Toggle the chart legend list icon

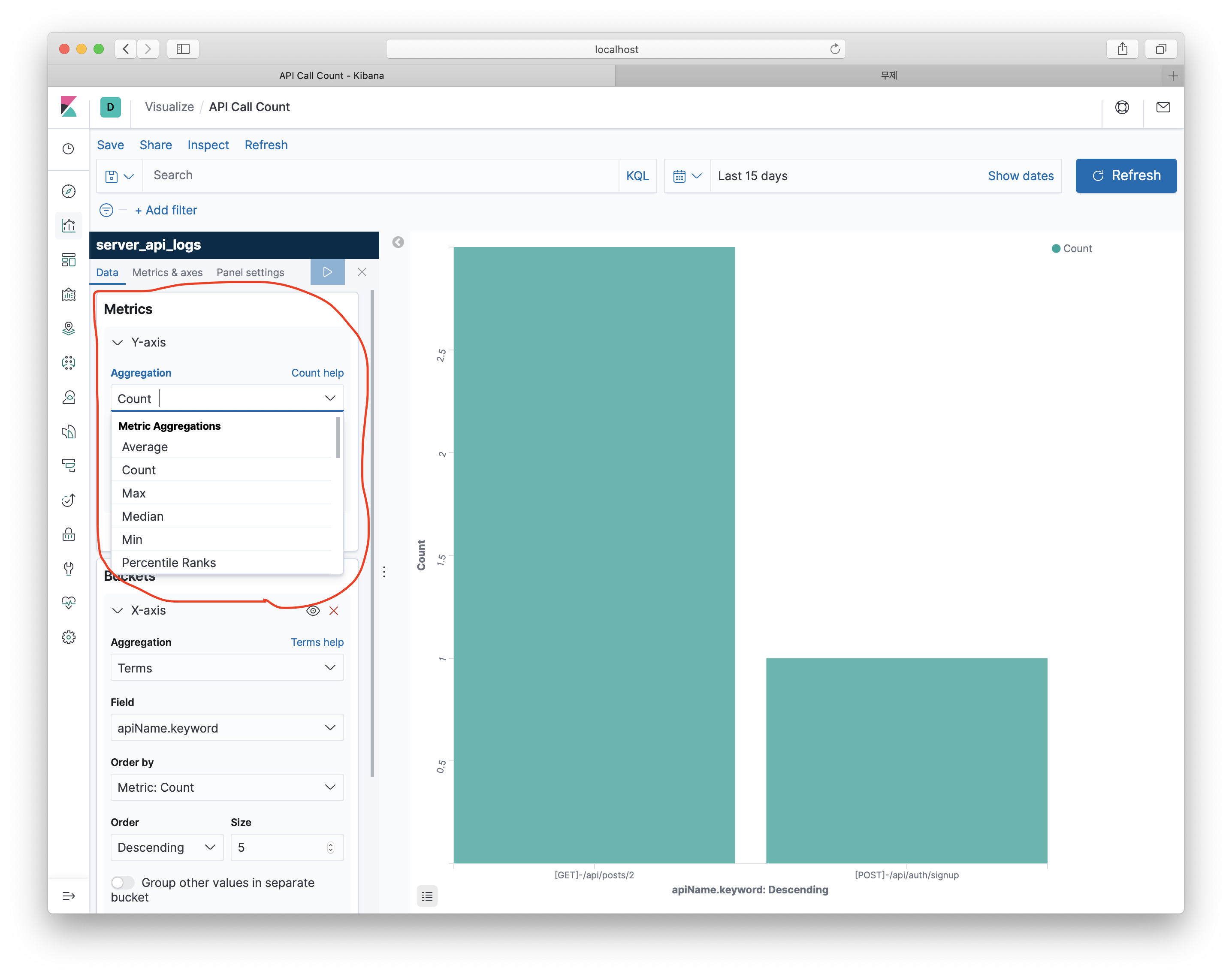click(427, 896)
